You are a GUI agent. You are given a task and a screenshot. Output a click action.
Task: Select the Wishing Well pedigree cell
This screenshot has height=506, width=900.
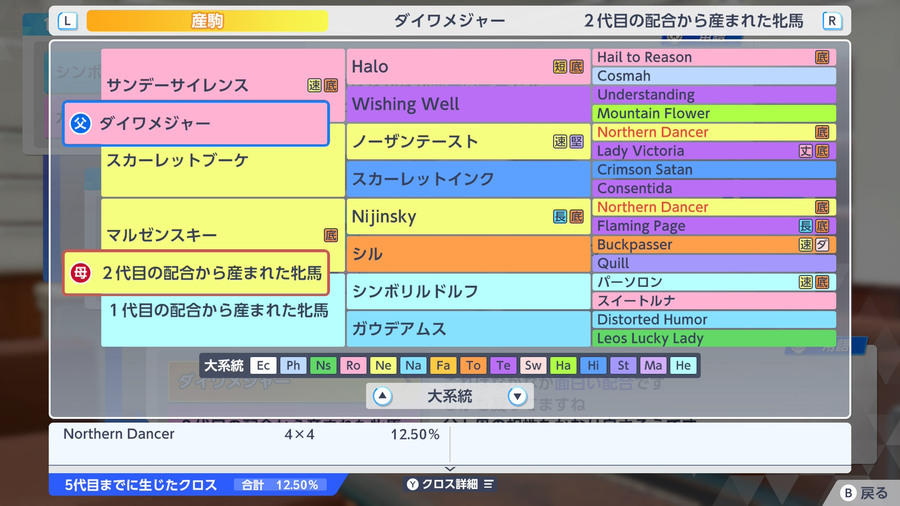(x=468, y=104)
